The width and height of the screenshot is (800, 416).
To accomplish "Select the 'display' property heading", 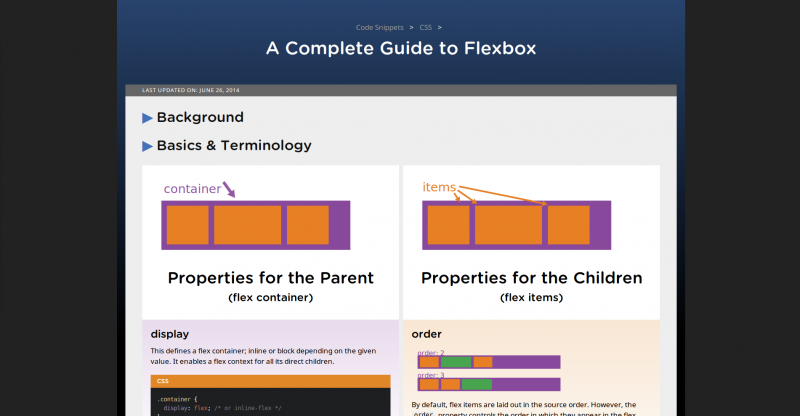I will 170,333.
